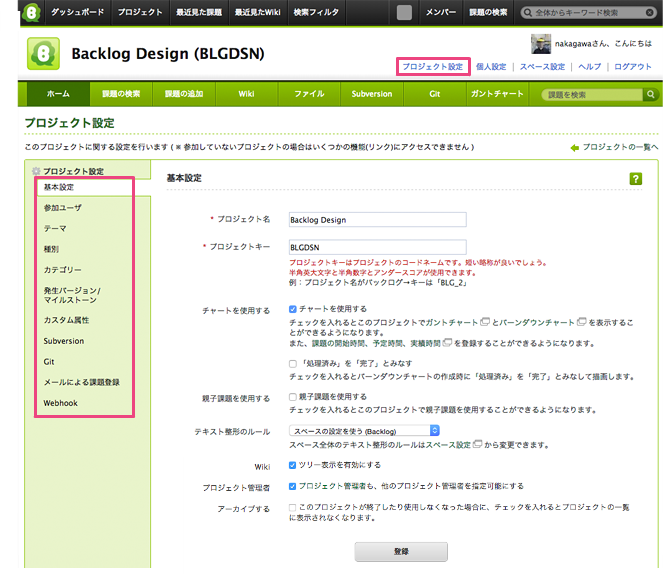Open 検索フィルタ menu
This screenshot has height=574, width=663.
point(316,12)
